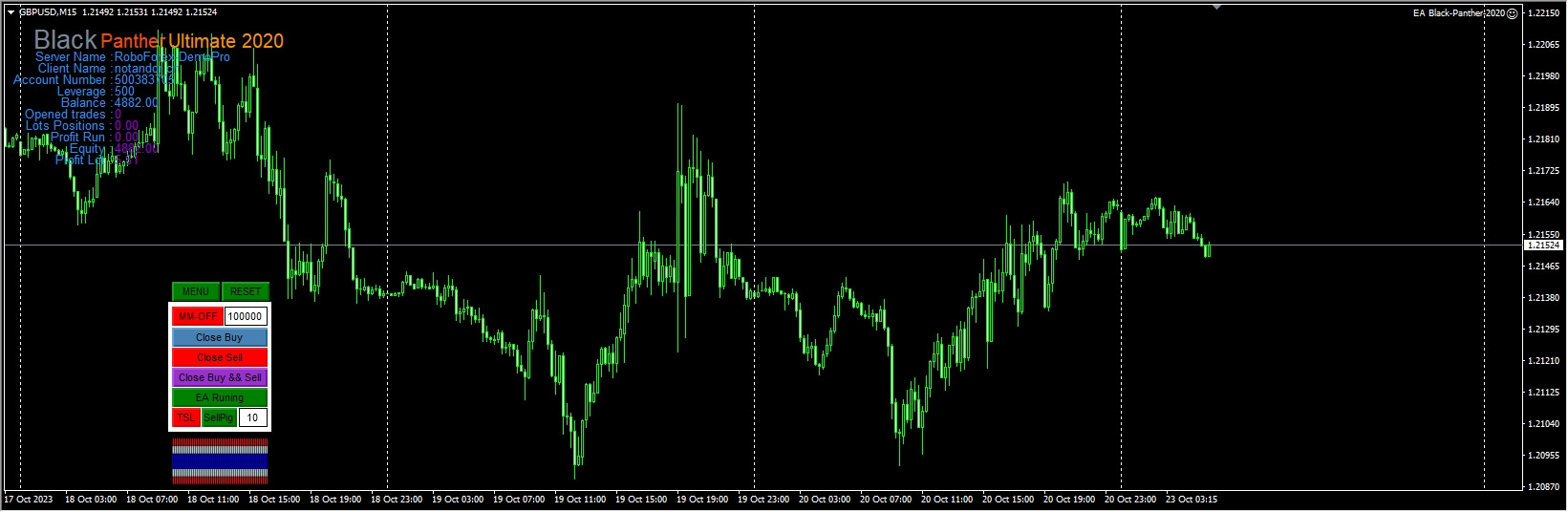The image size is (1568, 512).
Task: Open the EA panel MENU button
Action: click(x=195, y=291)
